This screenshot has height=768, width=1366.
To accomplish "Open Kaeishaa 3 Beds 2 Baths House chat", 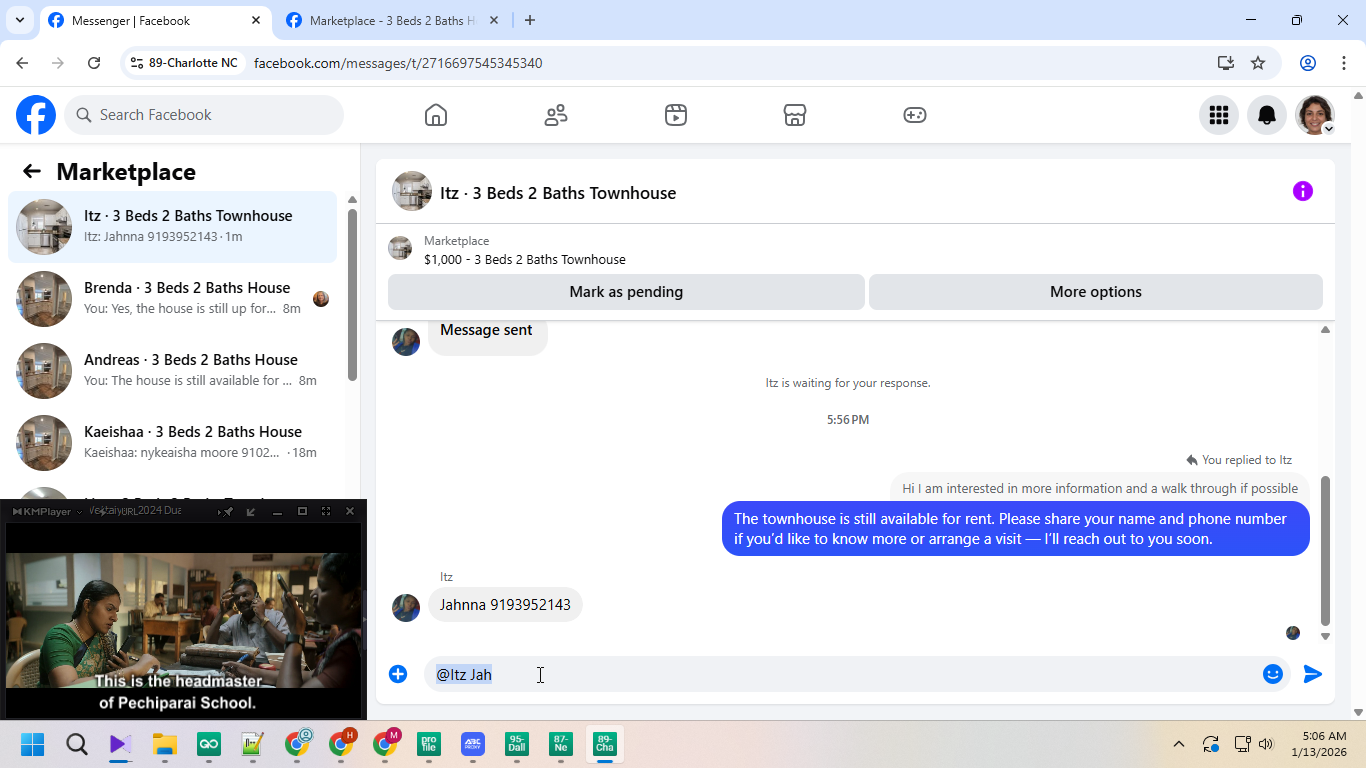I will pos(173,443).
